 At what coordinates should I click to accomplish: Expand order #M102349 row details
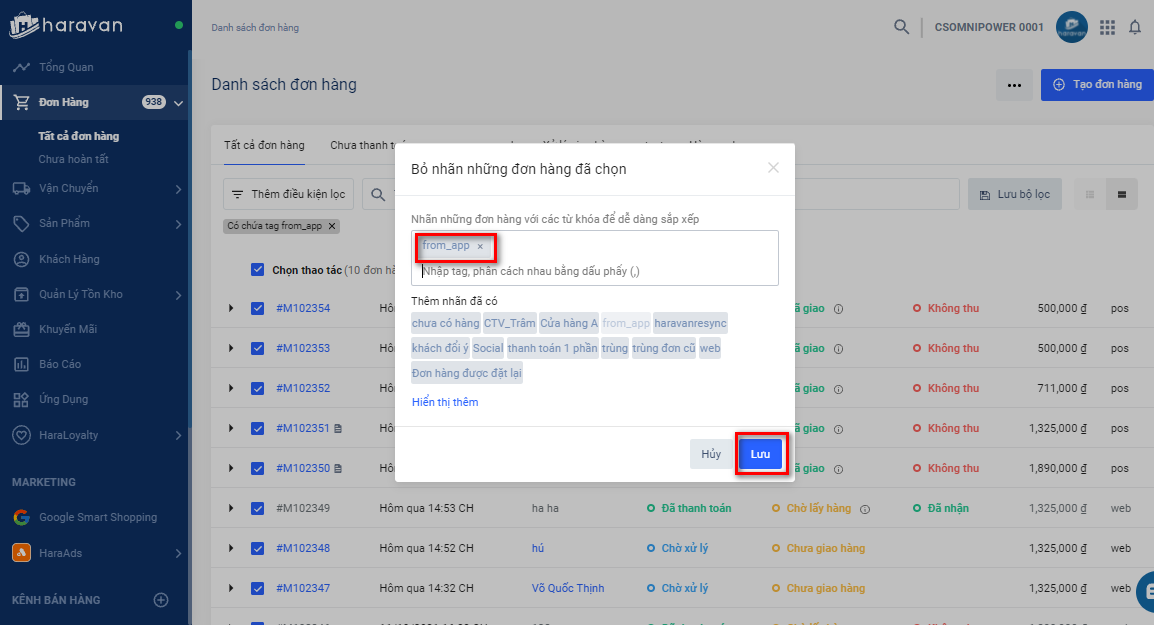click(x=231, y=508)
